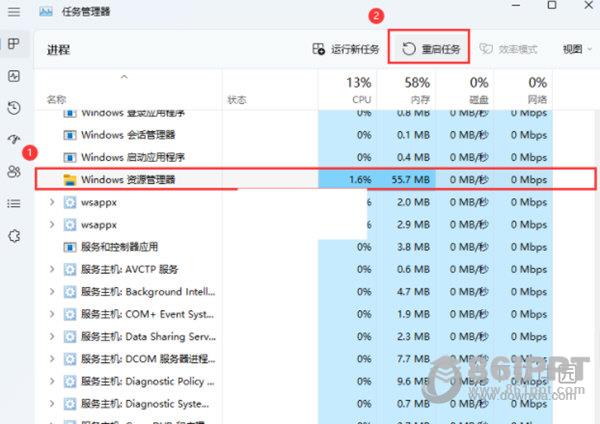This screenshot has height=424, width=600.
Task: Click the Diagnostic Policy gear icon
Action: (x=70, y=382)
